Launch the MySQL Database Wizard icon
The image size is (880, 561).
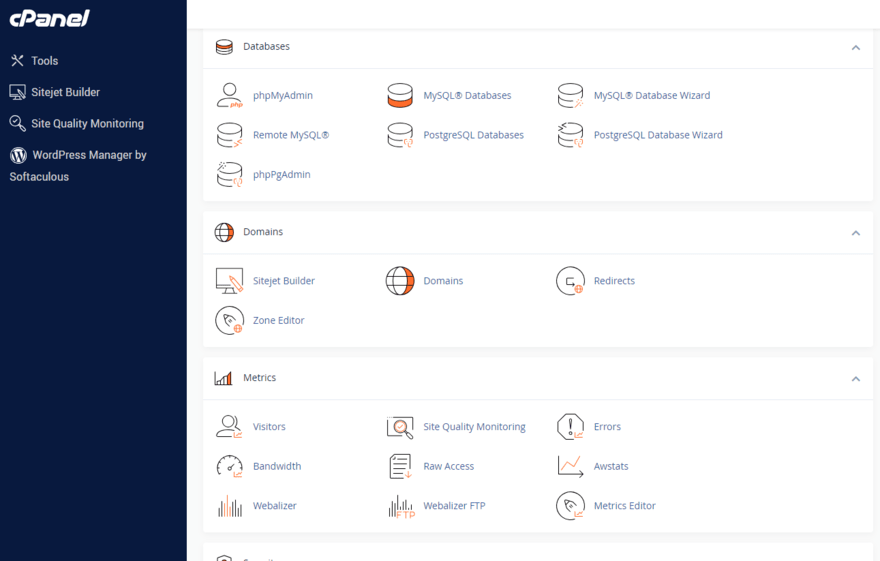pyautogui.click(x=571, y=95)
